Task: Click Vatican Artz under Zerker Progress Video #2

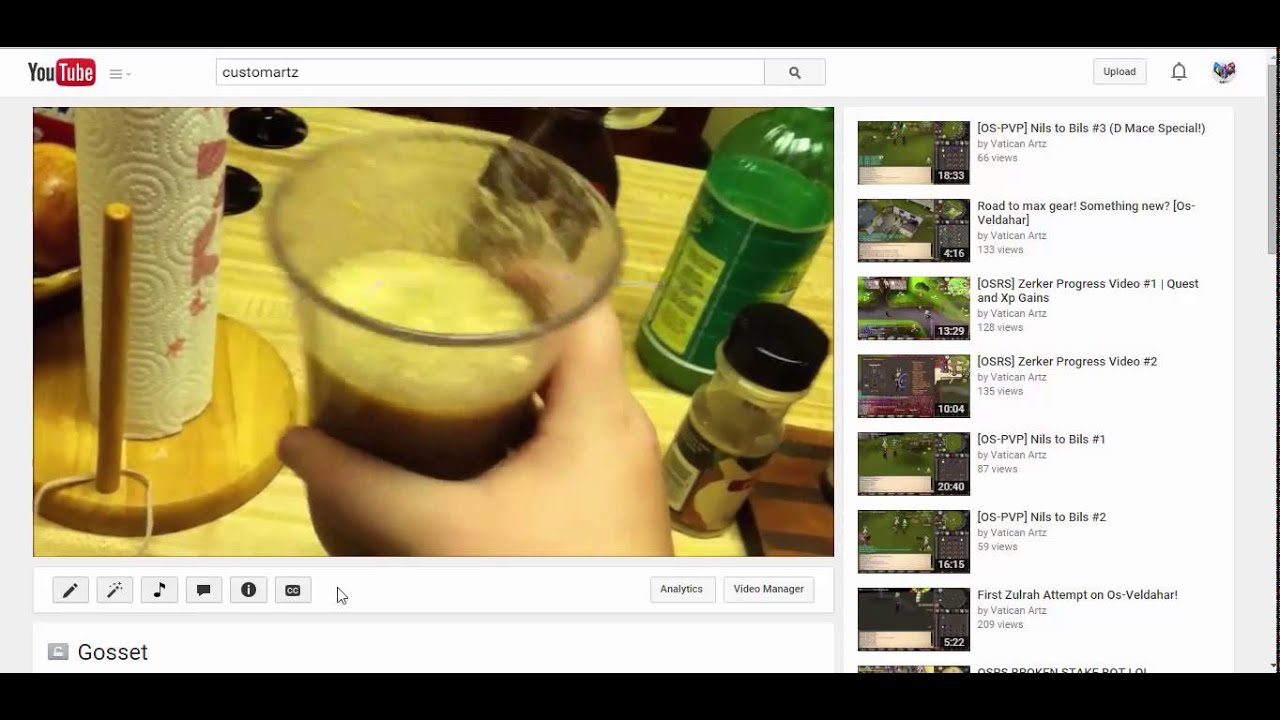Action: tap(1018, 377)
